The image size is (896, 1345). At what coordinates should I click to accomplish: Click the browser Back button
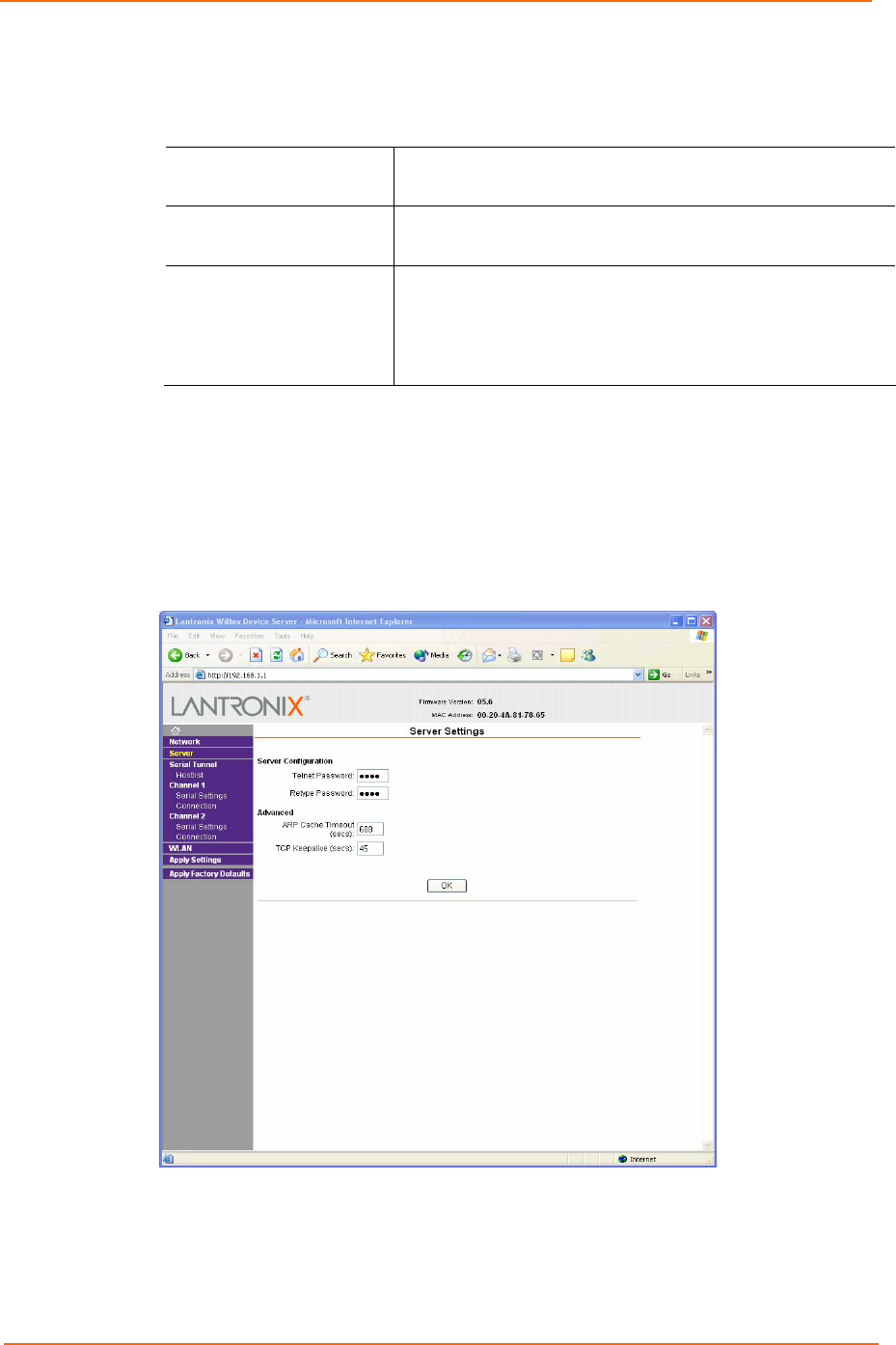[183, 655]
